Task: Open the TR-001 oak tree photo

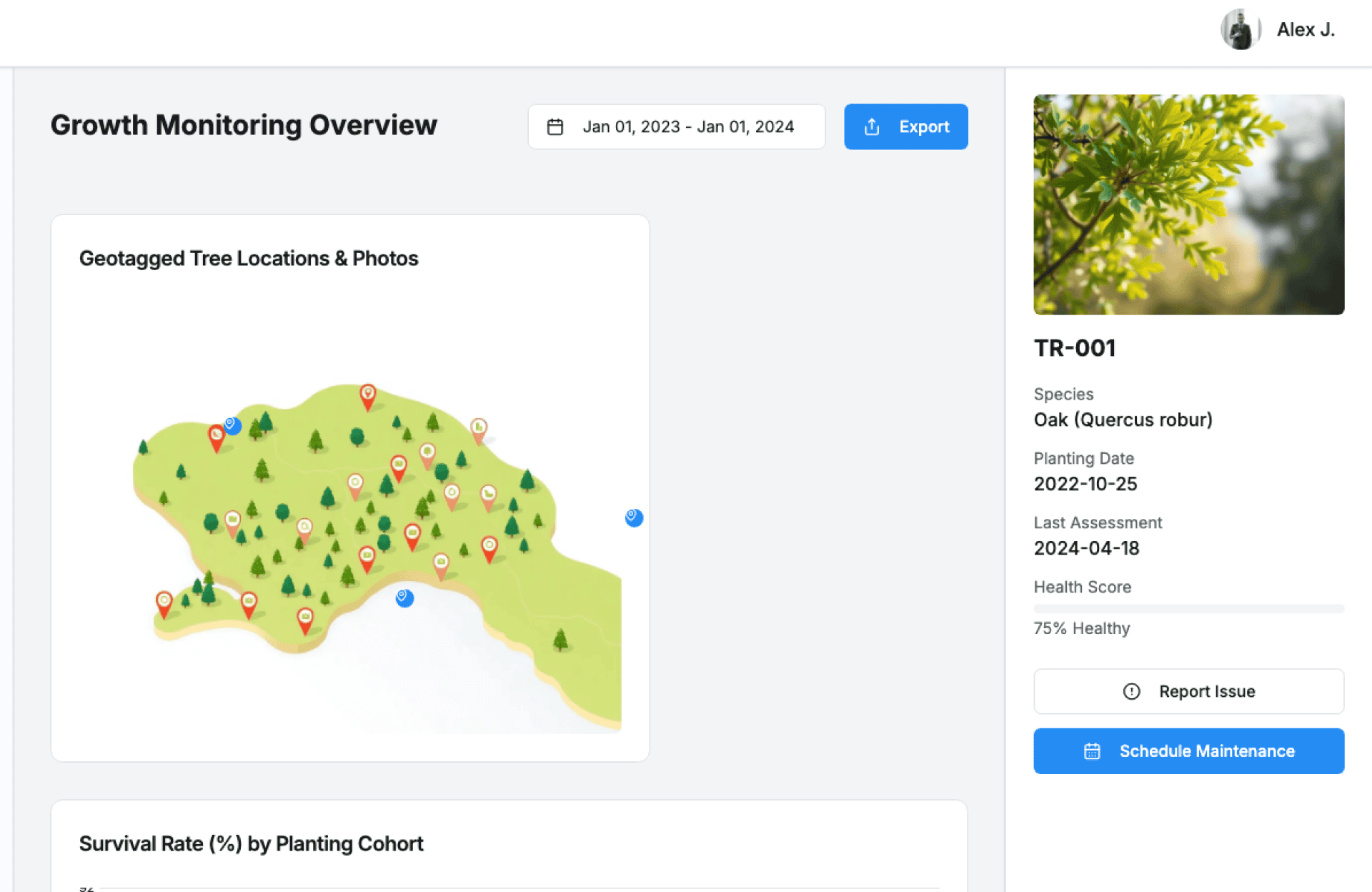Action: (x=1188, y=204)
